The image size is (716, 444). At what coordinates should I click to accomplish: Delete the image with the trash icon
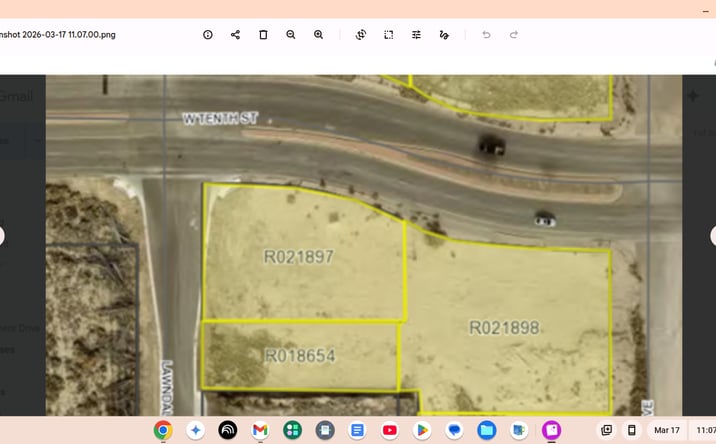pos(263,35)
